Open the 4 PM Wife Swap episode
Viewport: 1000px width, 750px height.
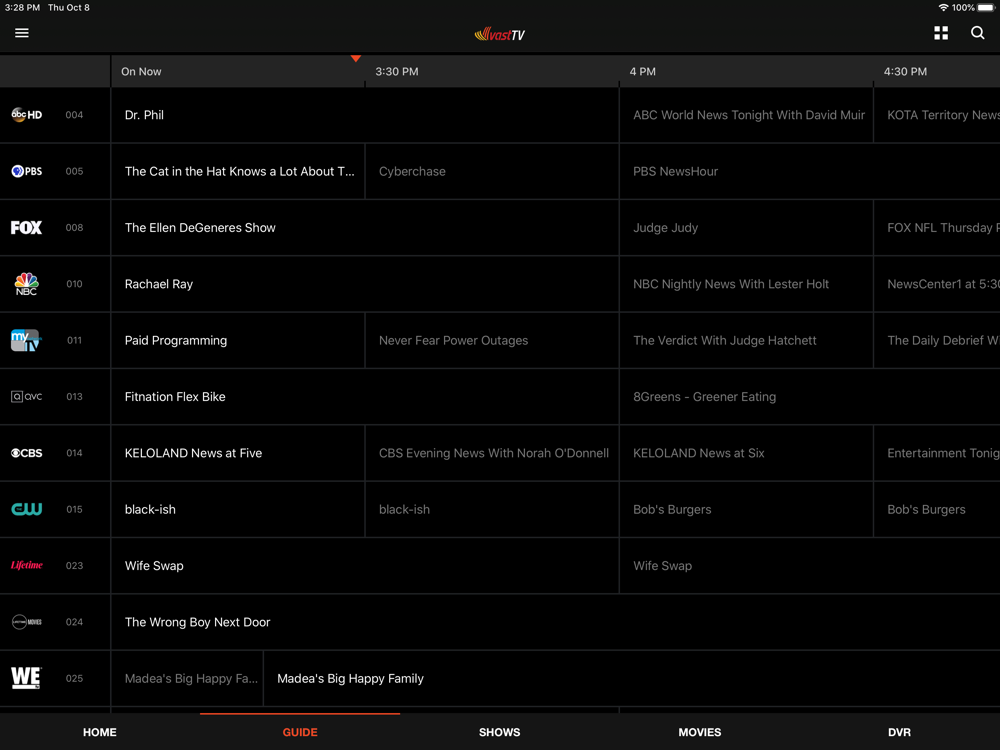pos(810,565)
